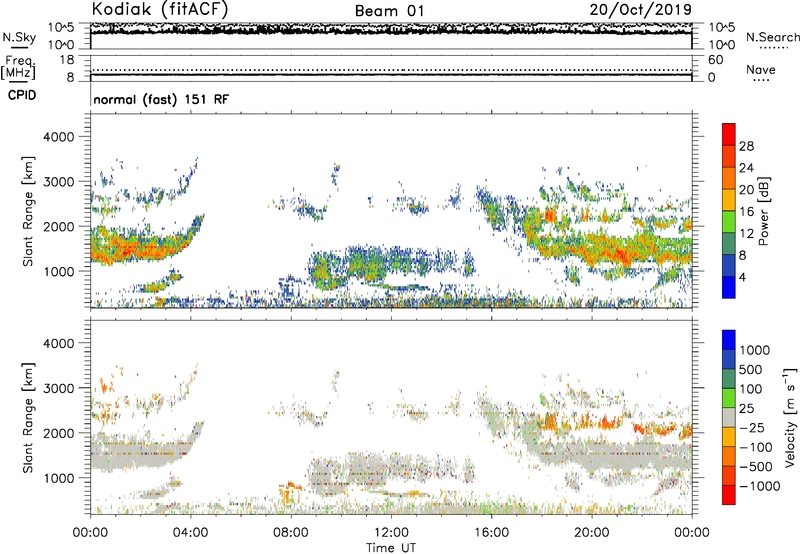This screenshot has height=554, width=800.
Task: Select the '4' tick on the Power colorbar
Action: 743,277
